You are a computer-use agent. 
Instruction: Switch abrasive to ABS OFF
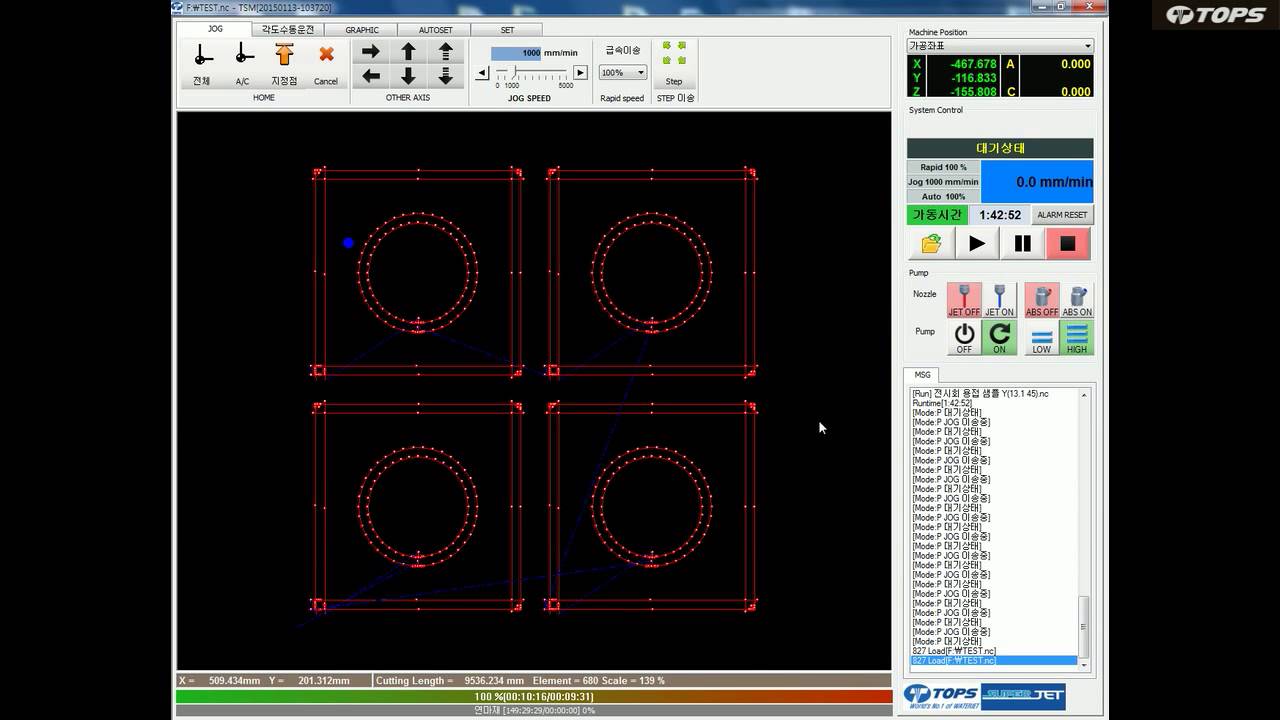click(x=1042, y=300)
